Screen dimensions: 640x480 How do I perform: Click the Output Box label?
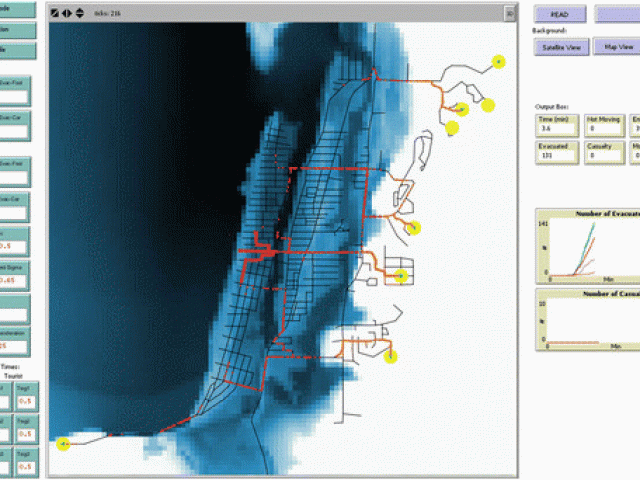551,107
